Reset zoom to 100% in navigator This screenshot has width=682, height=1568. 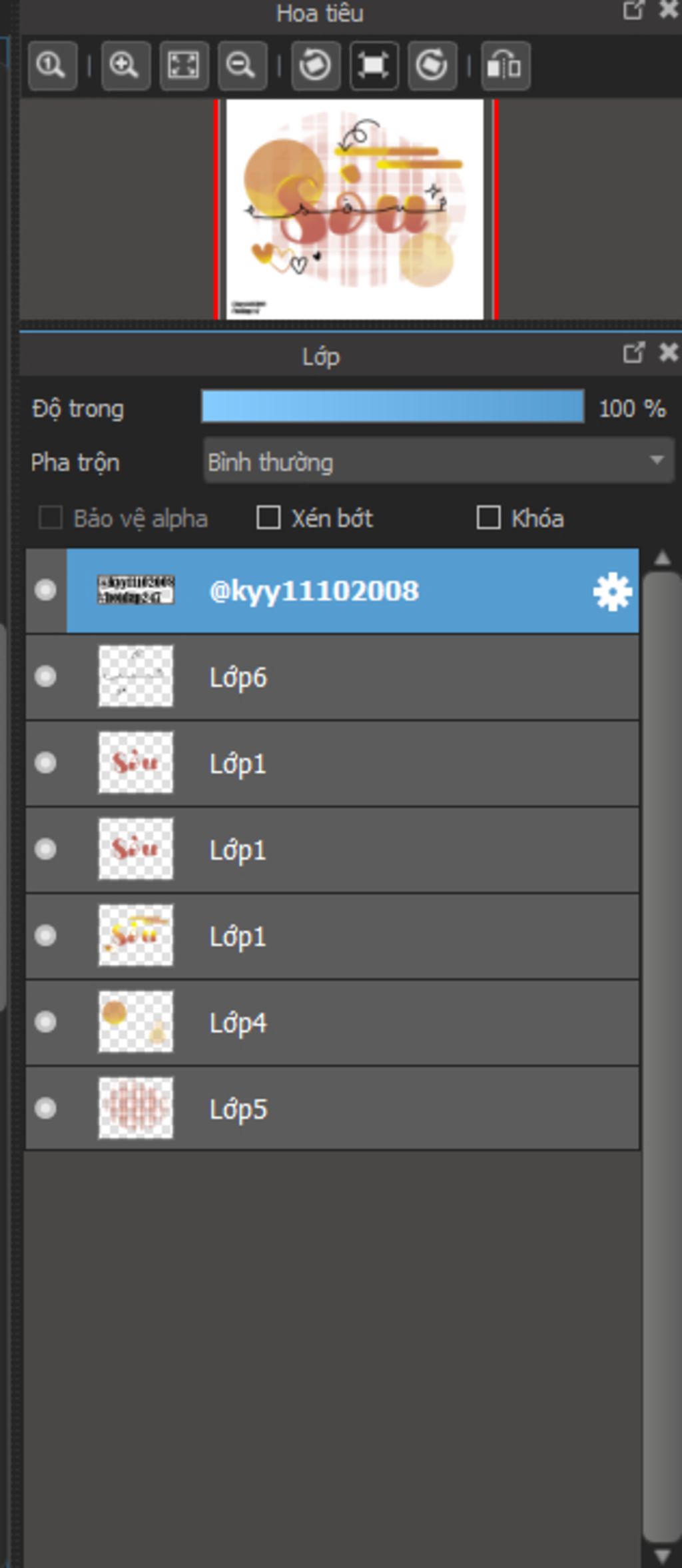click(53, 65)
